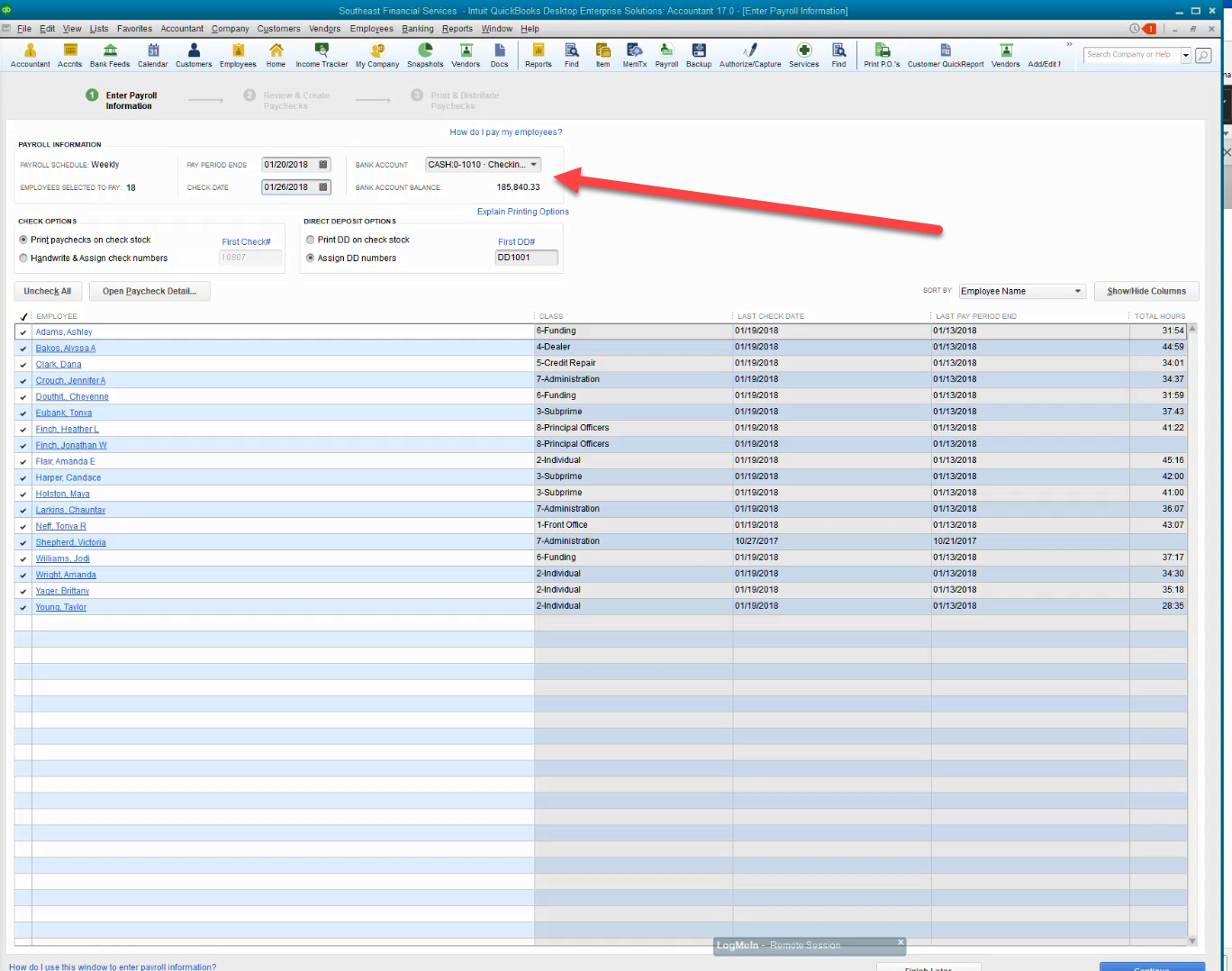The image size is (1232, 971).
Task: Open the Pay Period Ends date picker
Action: 322,164
